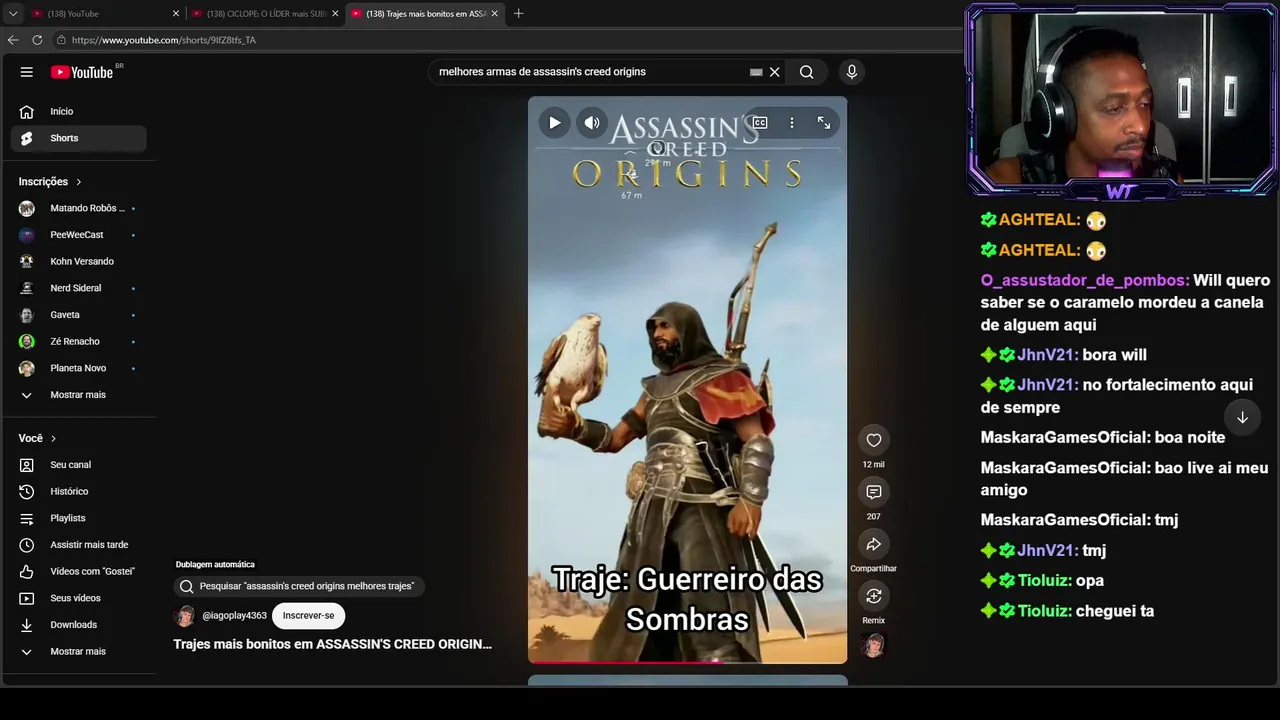Click the Inscrever-se subscribe button

point(308,616)
